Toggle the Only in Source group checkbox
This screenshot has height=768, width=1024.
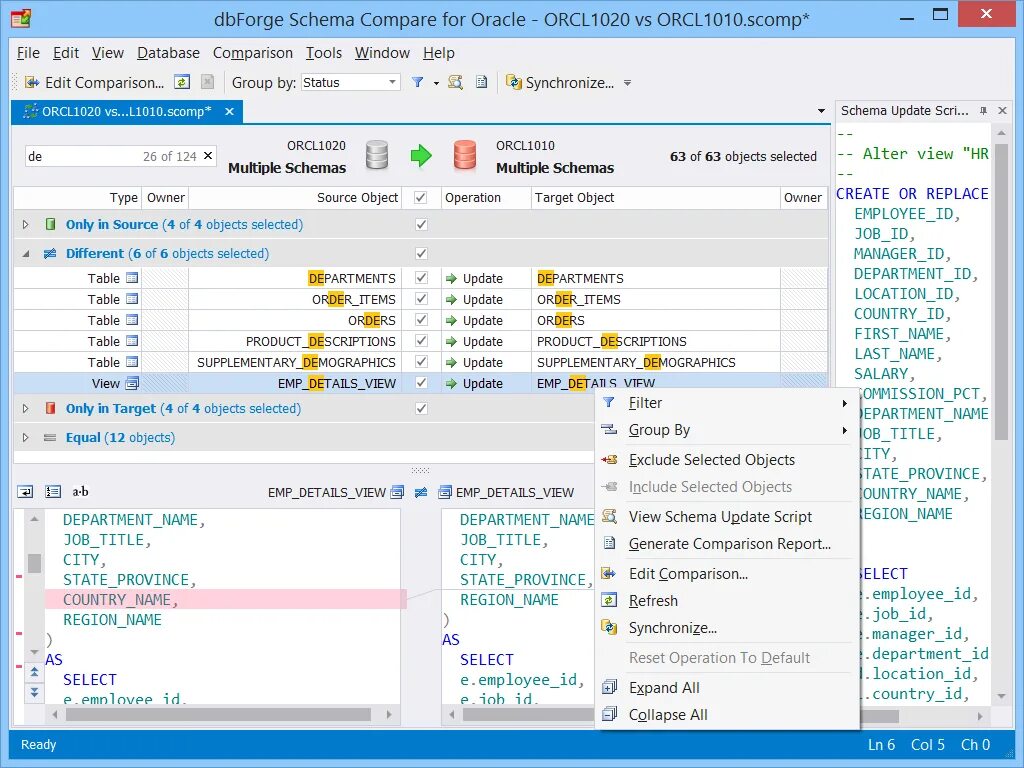point(421,225)
